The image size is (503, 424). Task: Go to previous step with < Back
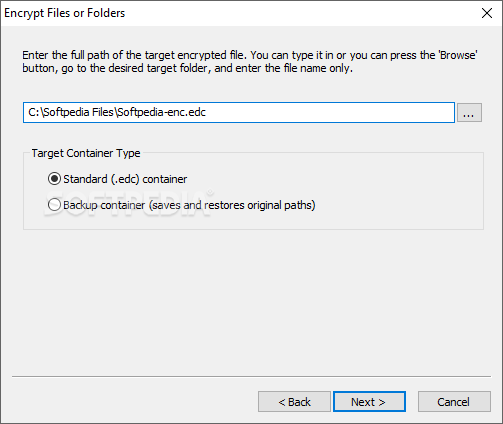pos(294,402)
